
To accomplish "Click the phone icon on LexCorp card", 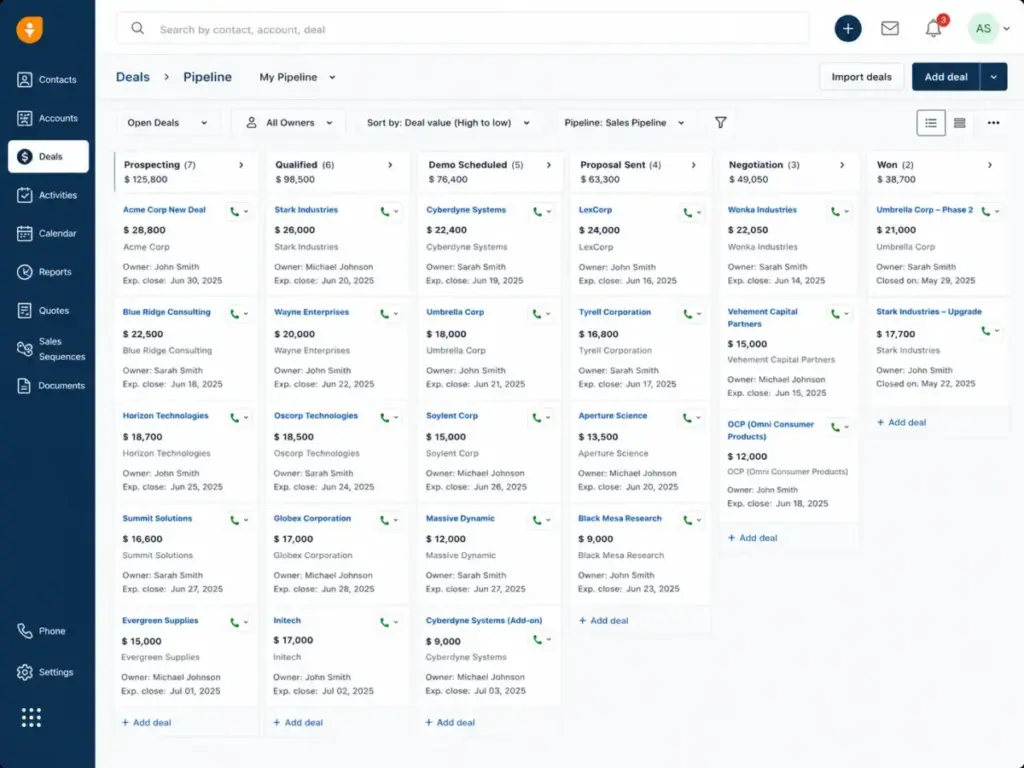I will [687, 212].
